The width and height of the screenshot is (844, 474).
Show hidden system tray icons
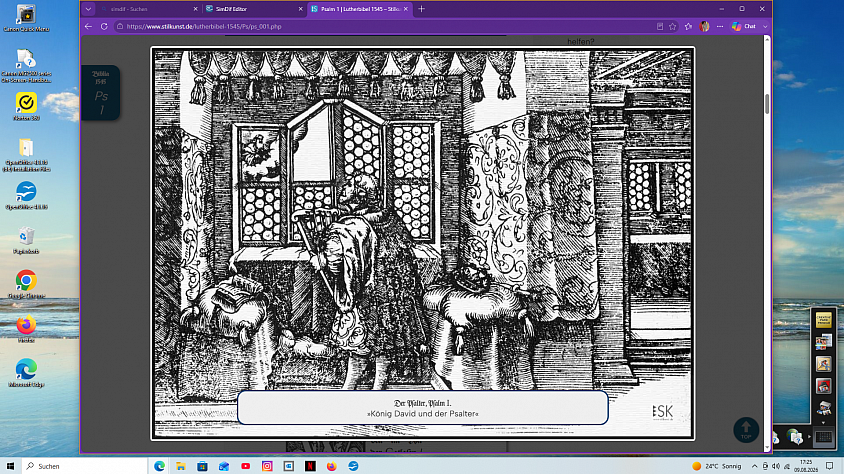click(755, 466)
